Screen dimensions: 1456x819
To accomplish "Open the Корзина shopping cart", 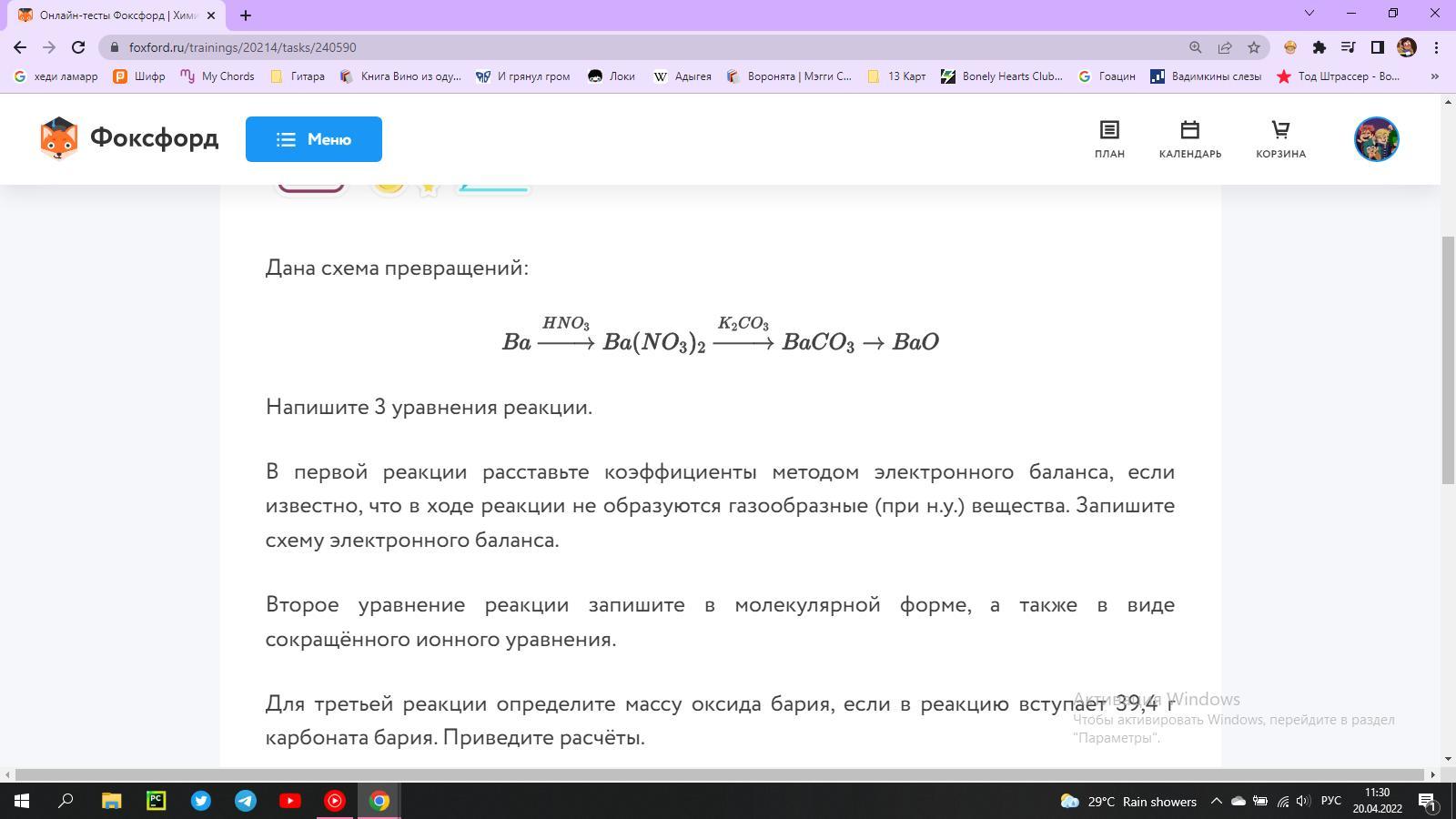I will pos(1280,139).
